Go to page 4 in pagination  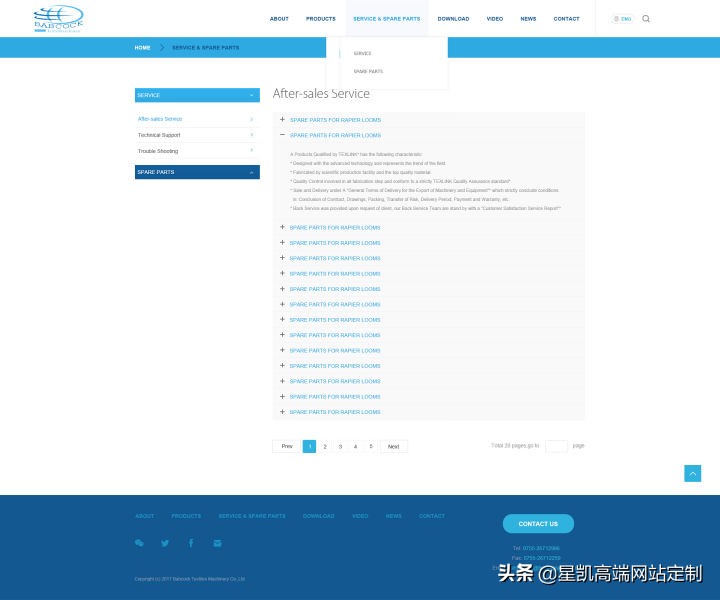[355, 446]
